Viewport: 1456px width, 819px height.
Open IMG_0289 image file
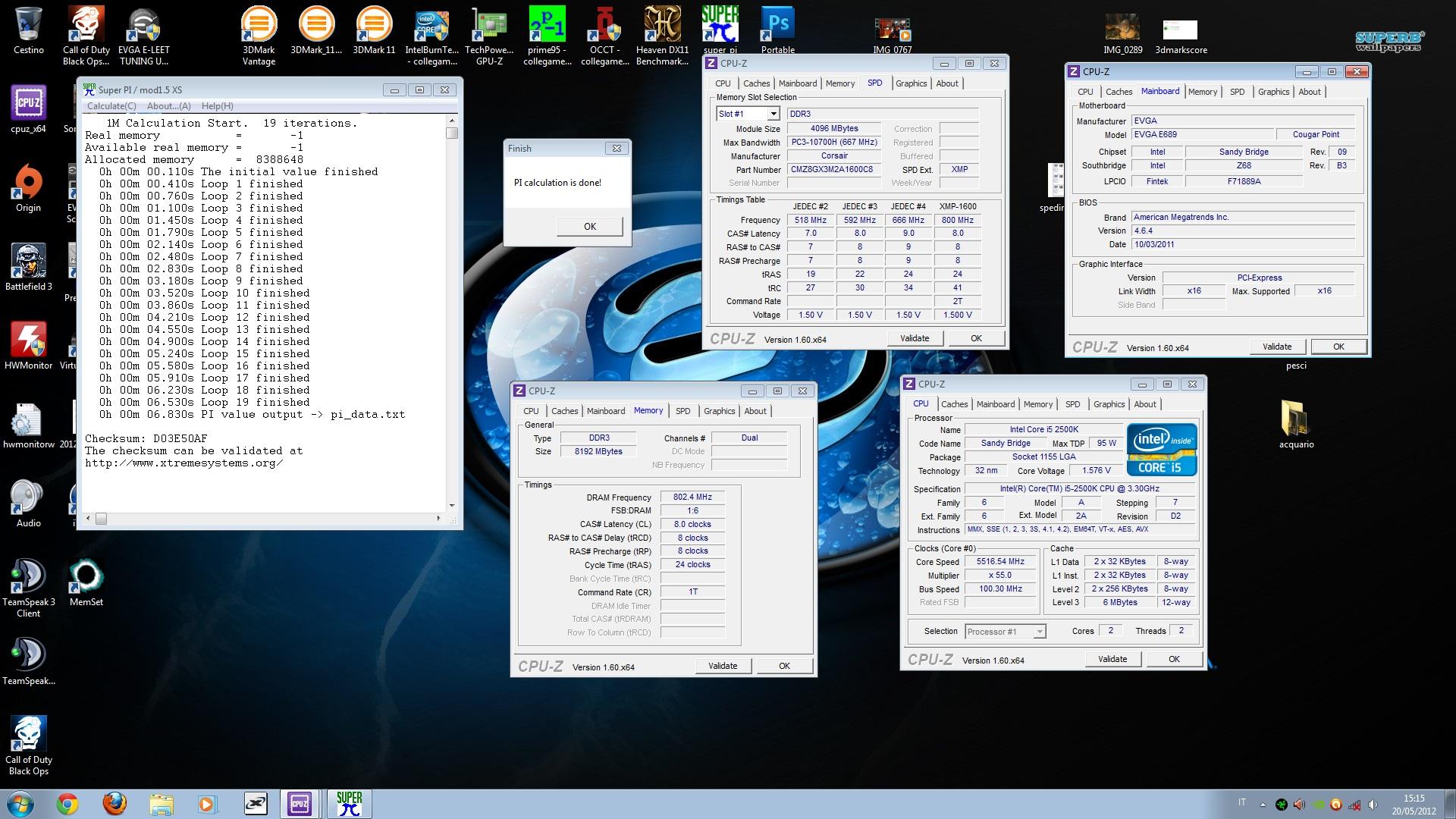click(1123, 36)
